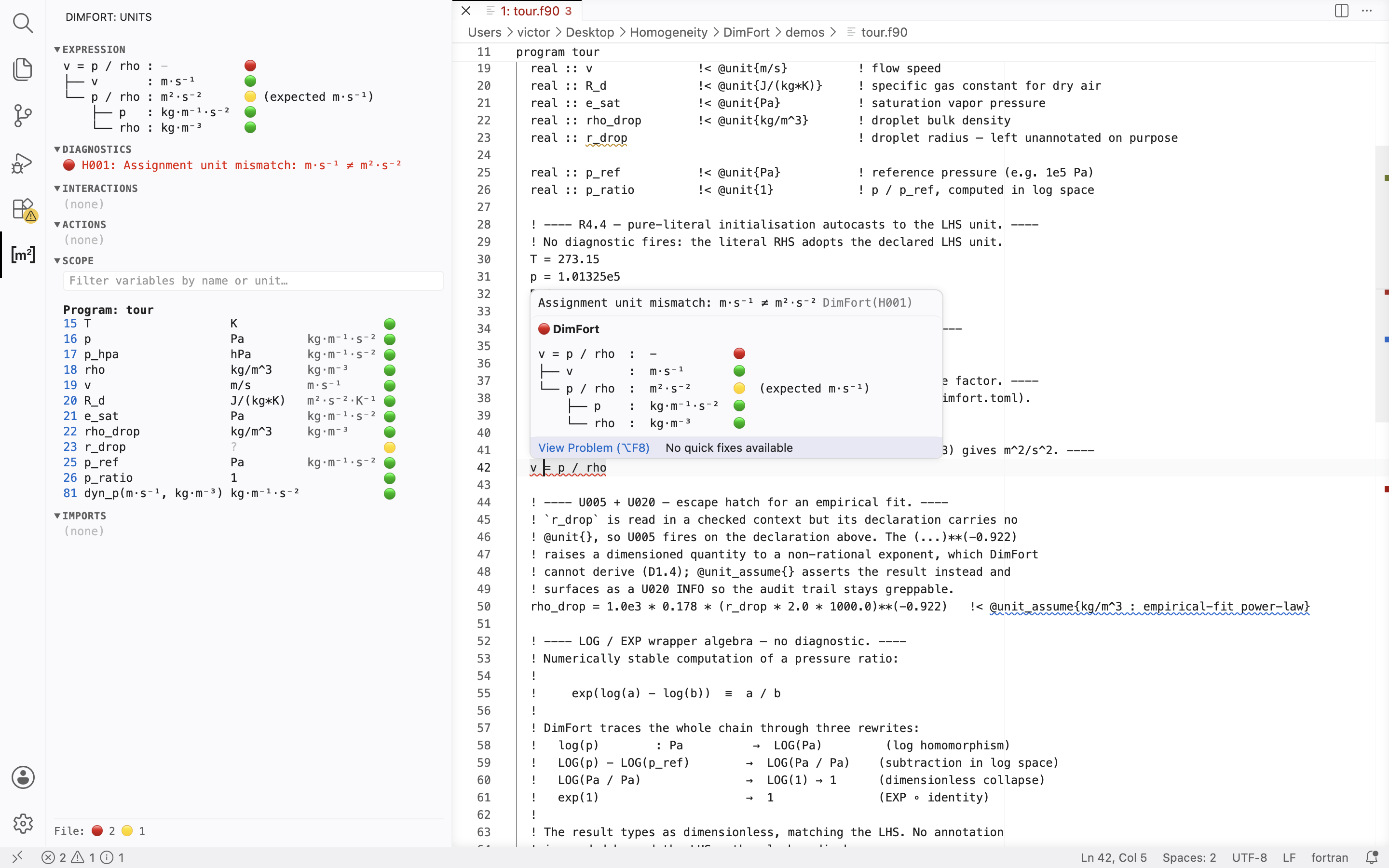Screen dimensions: 1389x868
Task: Open H001 Assignment unit mismatch diagnostic
Action: [241, 165]
